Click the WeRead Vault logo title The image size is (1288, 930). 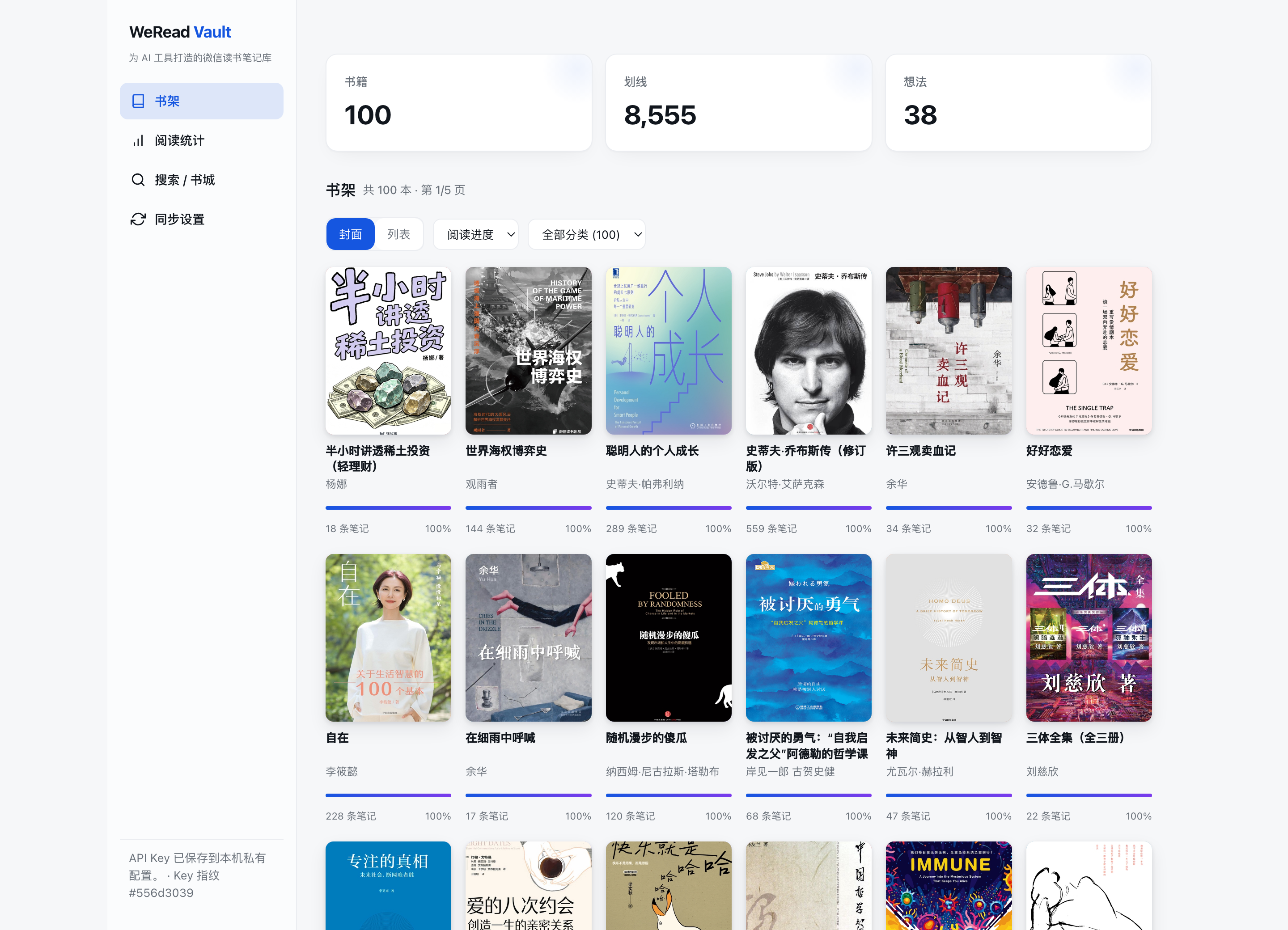tap(180, 32)
